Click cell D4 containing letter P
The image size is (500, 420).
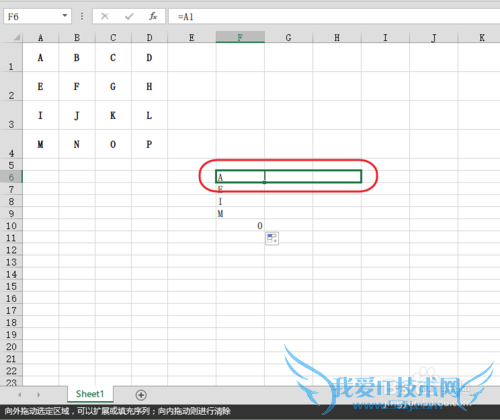tap(149, 144)
